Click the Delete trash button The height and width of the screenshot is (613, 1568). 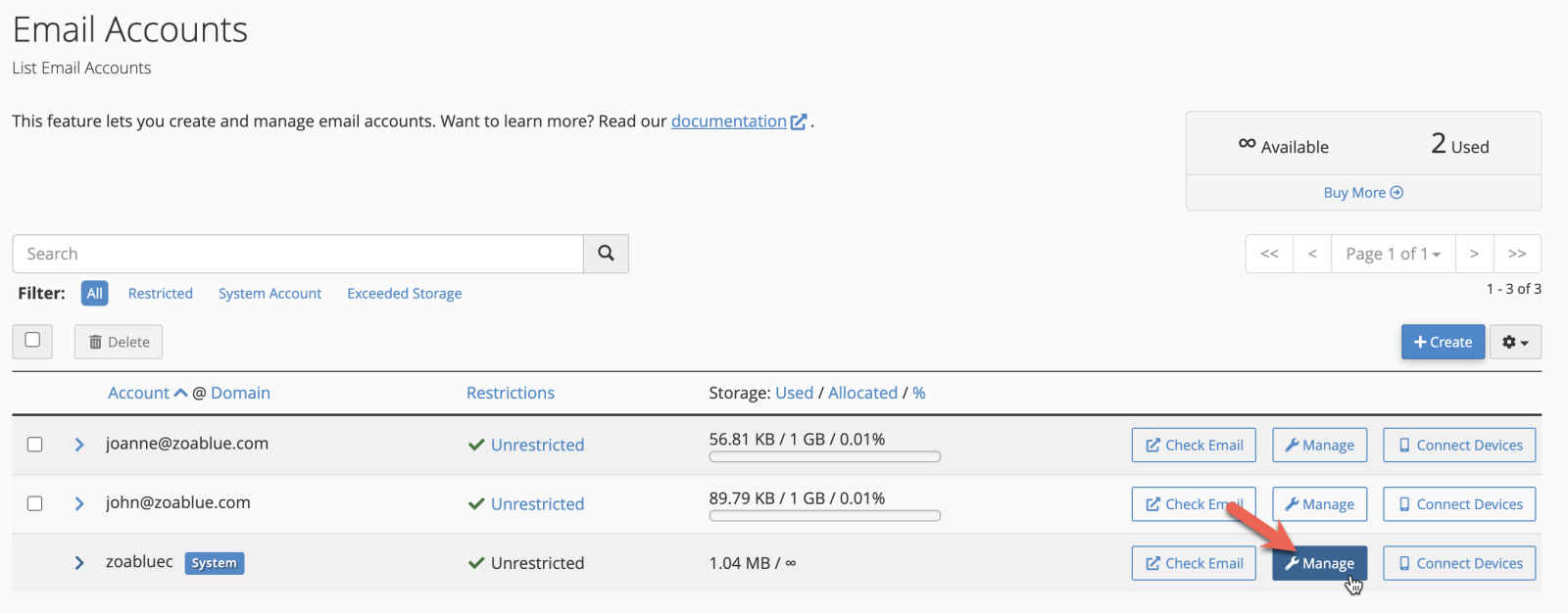tap(119, 342)
